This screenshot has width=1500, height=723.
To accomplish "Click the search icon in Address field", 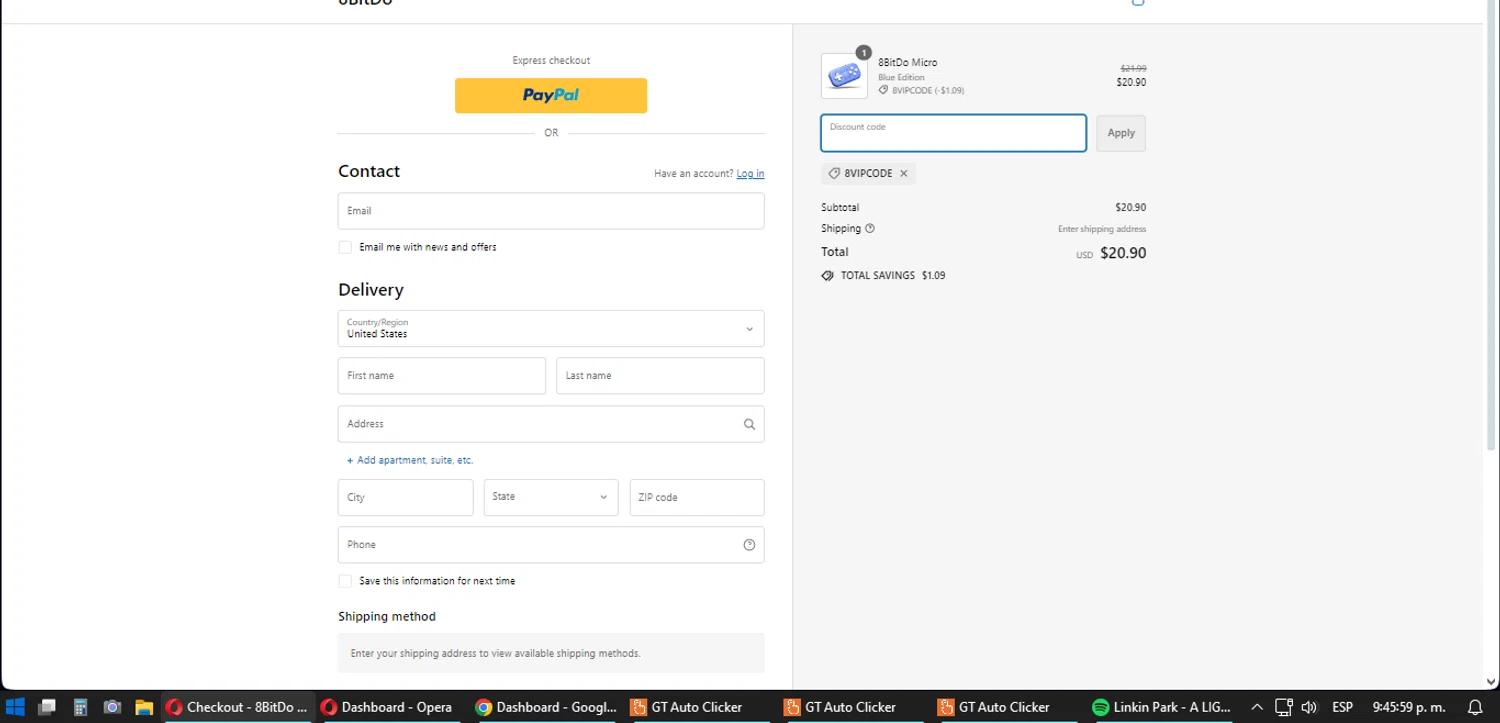I will point(749,424).
